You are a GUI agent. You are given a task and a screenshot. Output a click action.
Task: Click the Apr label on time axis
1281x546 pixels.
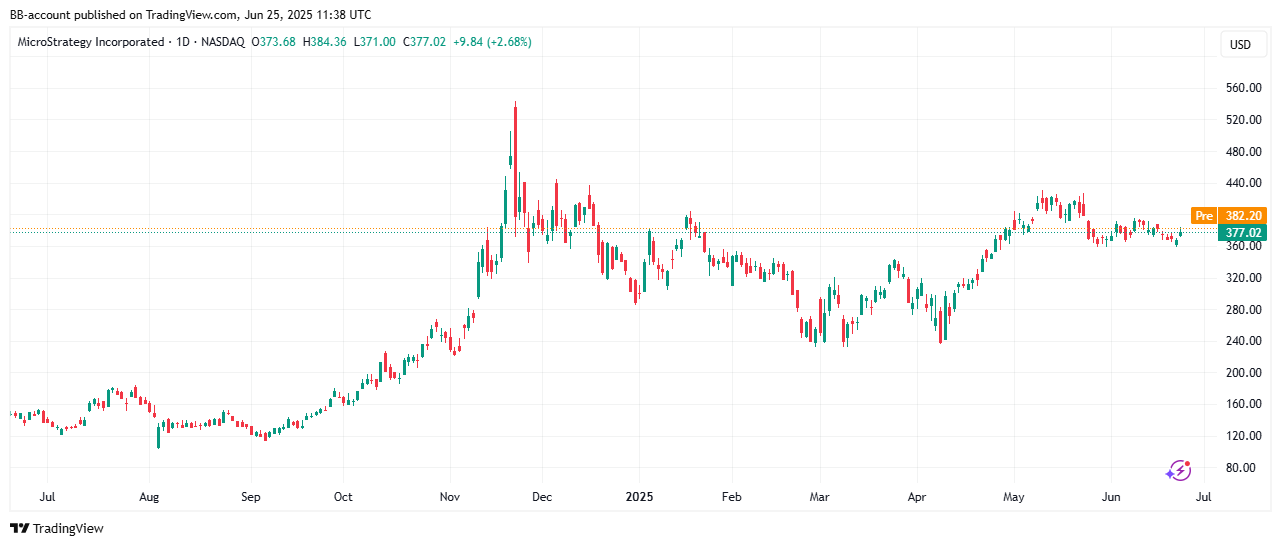916,496
